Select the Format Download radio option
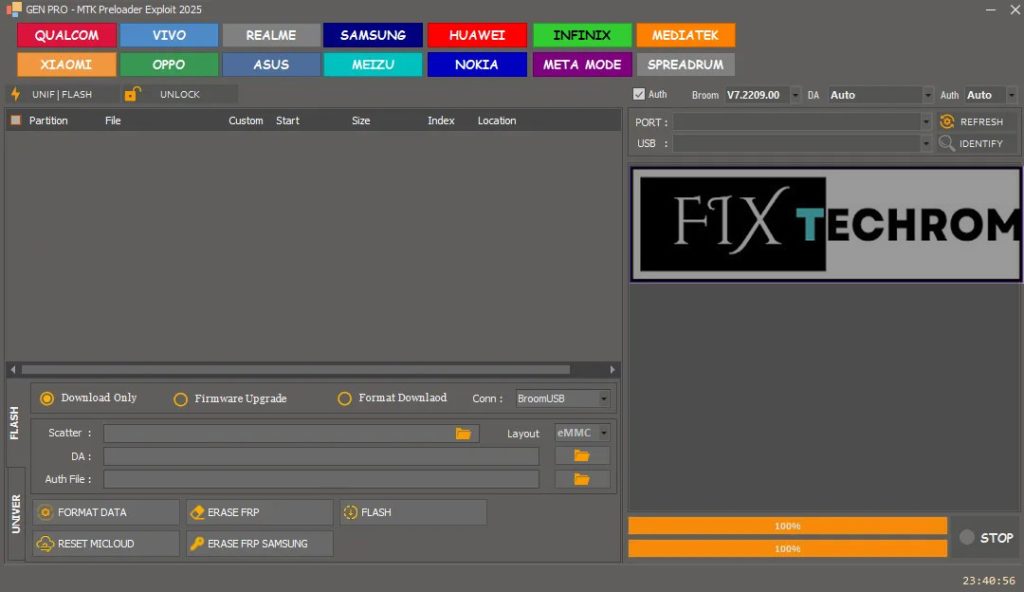This screenshot has height=592, width=1024. [x=344, y=398]
